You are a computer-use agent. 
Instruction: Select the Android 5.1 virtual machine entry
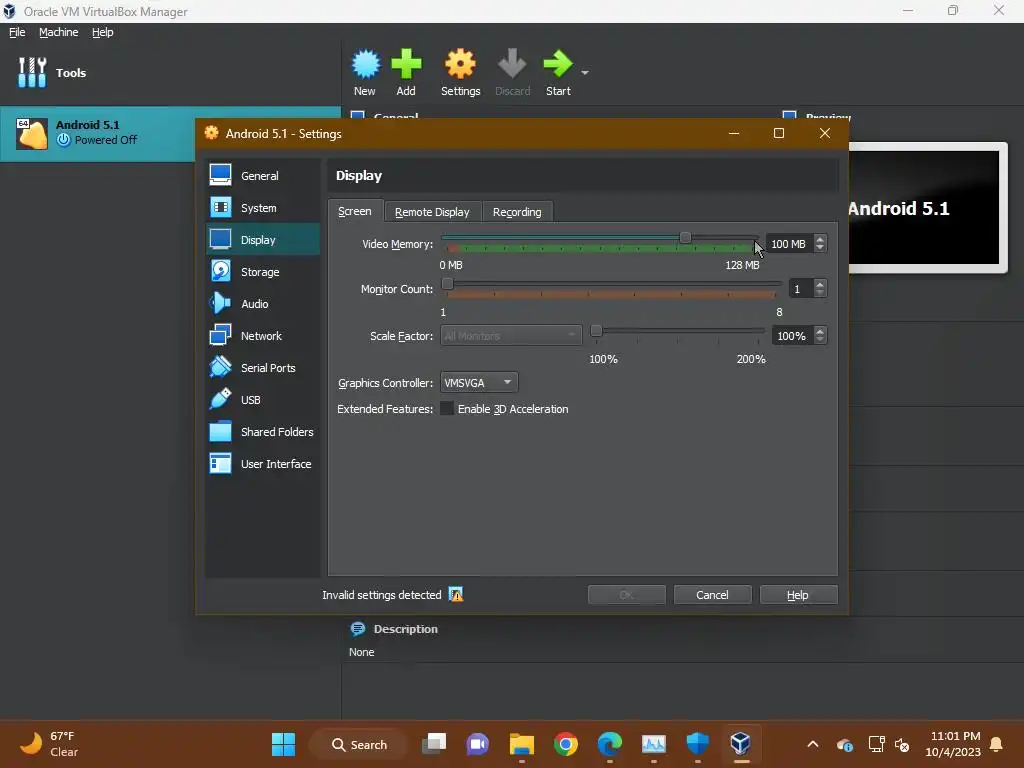[x=98, y=133]
